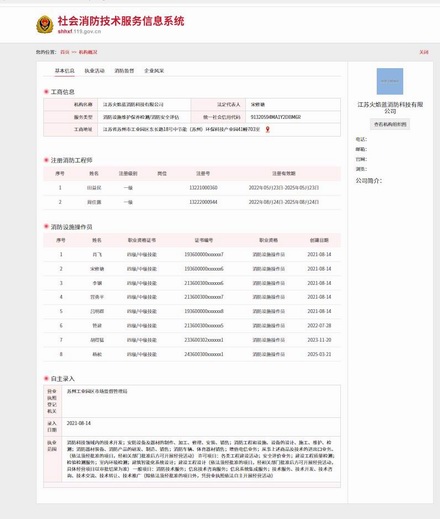Click the shhxf.119.gov.cn address text
The width and height of the screenshot is (440, 519).
(x=79, y=31)
